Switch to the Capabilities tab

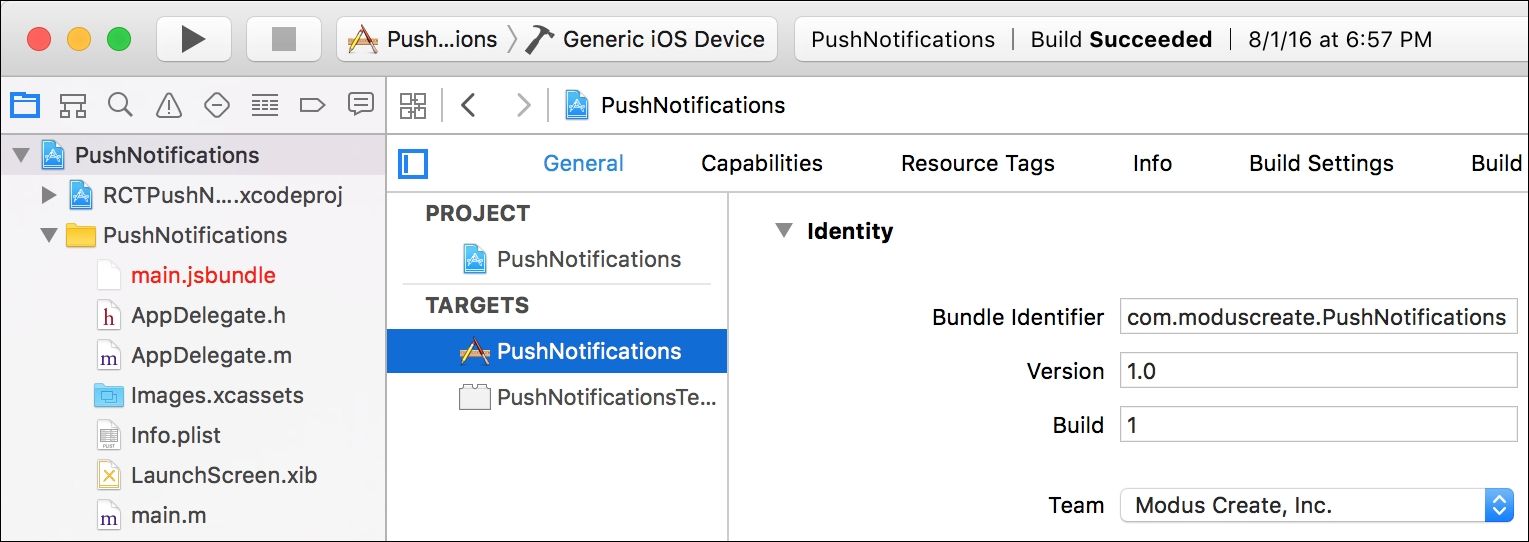click(762, 163)
